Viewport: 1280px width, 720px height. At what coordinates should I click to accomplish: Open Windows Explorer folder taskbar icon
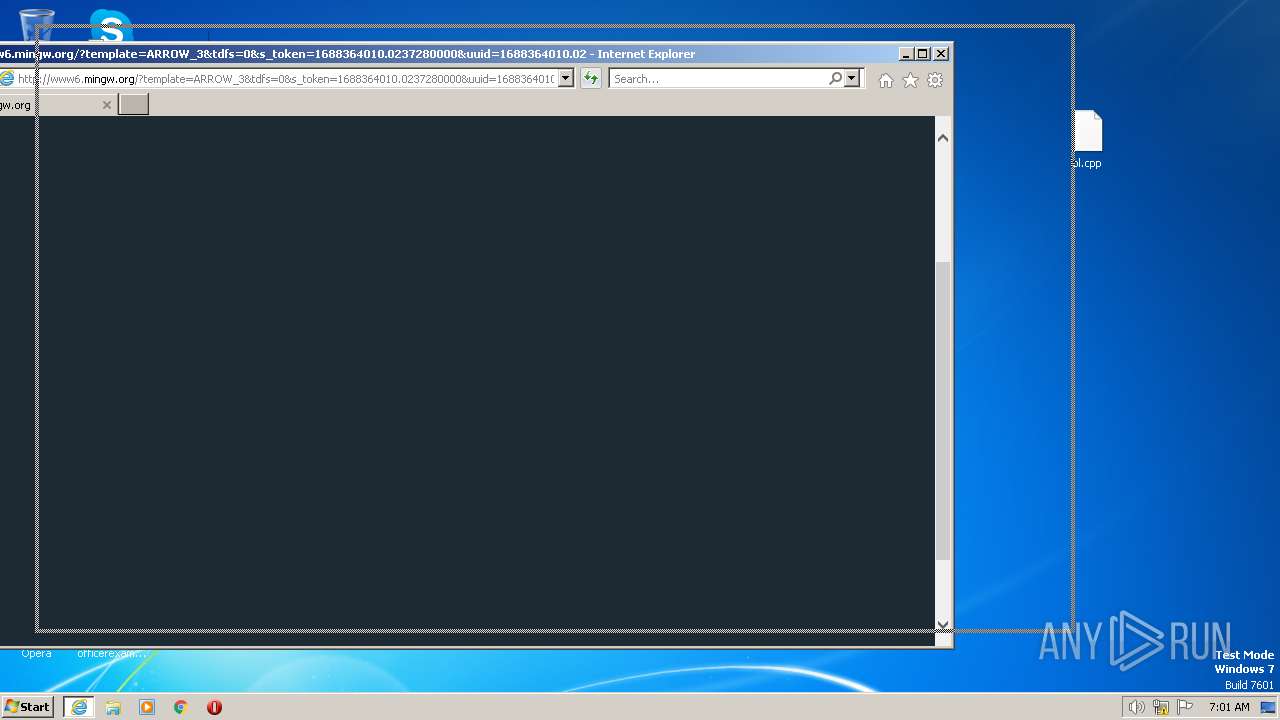[113, 707]
